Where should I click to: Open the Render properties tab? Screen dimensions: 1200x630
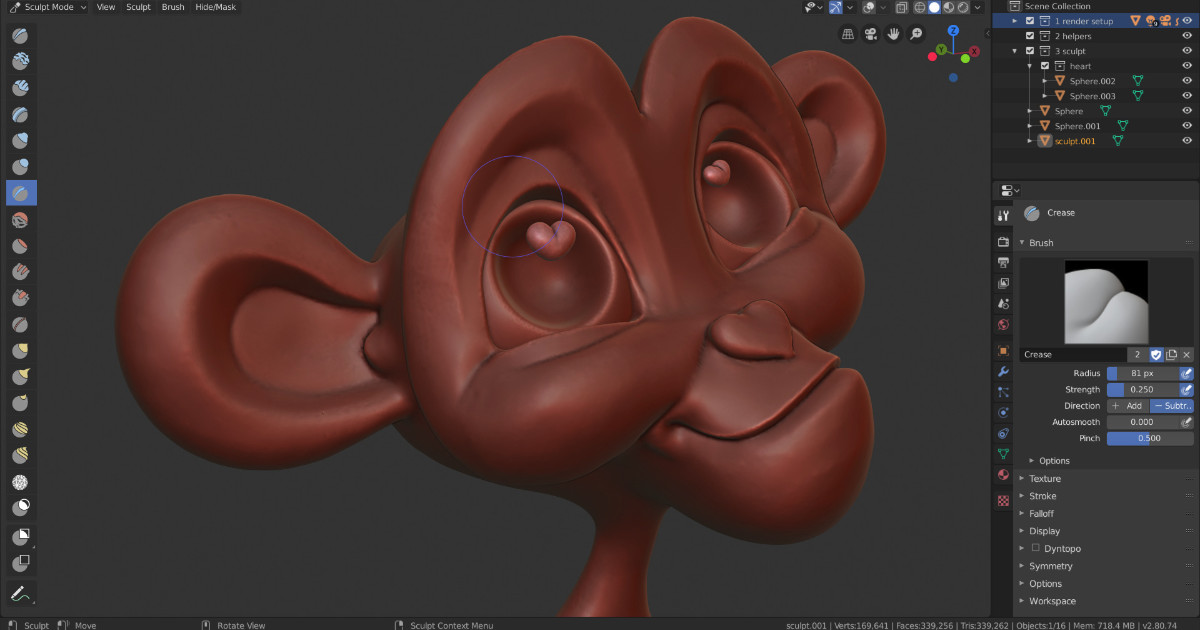click(1003, 242)
